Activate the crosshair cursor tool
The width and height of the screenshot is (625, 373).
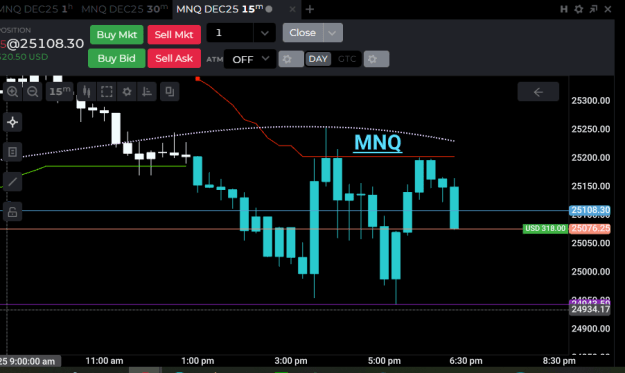coord(12,122)
